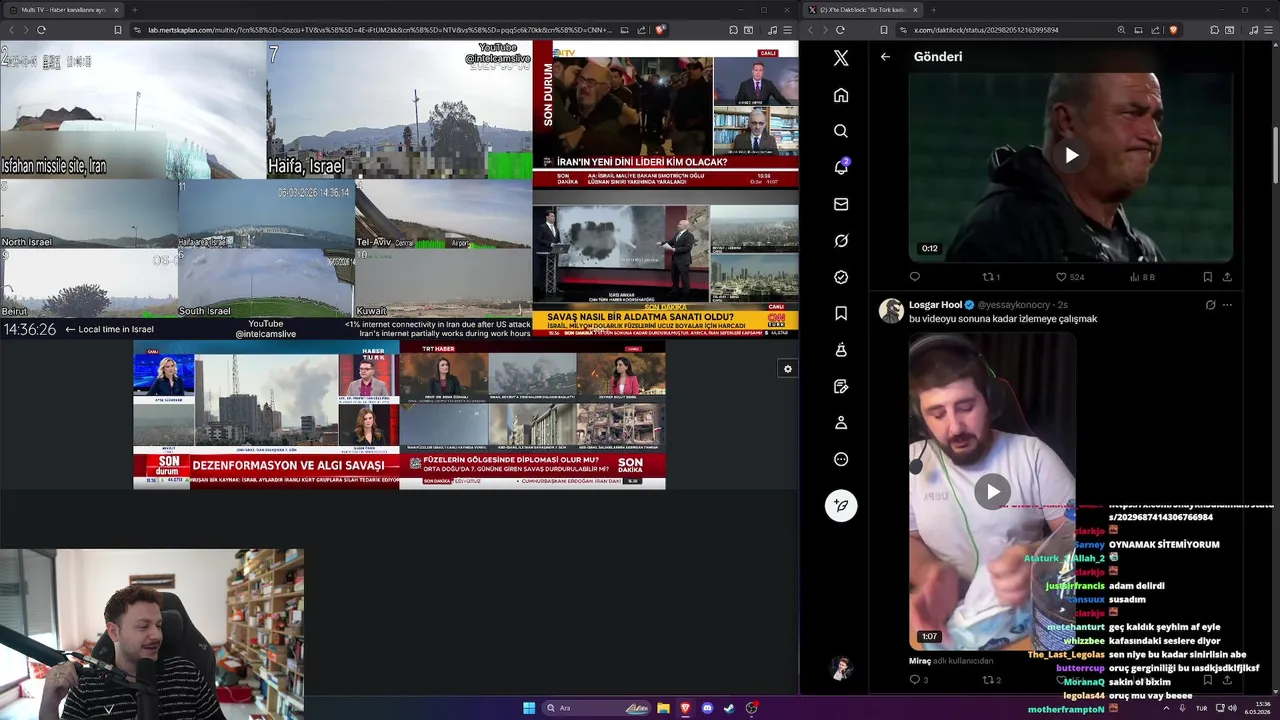Image resolution: width=1280 pixels, height=720 pixels.
Task: Select the Haber Türk stream tile
Action: [x=266, y=415]
